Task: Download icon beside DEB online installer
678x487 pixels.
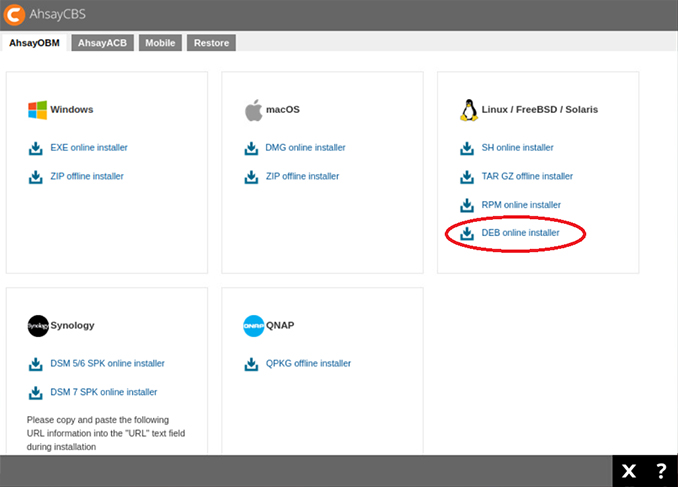Action: click(467, 233)
